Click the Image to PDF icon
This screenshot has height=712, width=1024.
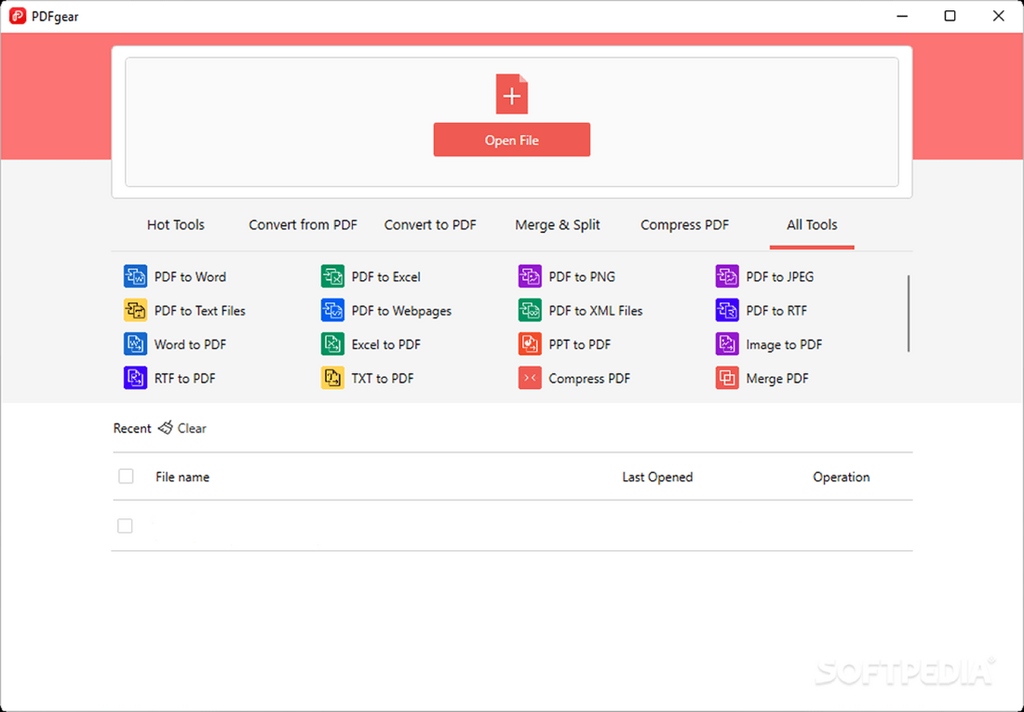coord(727,344)
